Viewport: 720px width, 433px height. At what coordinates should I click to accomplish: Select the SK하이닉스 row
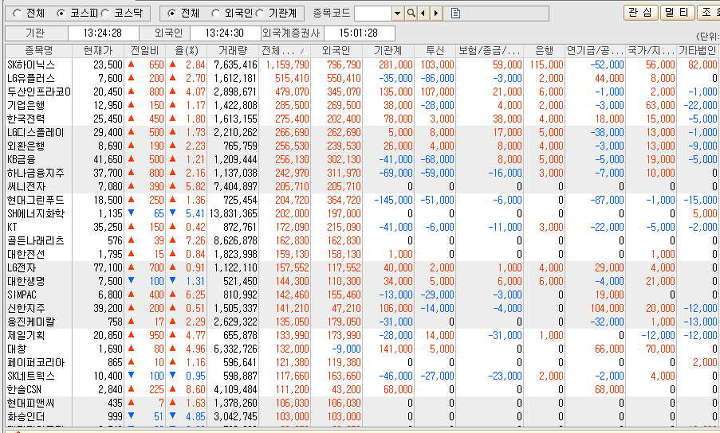point(362,65)
